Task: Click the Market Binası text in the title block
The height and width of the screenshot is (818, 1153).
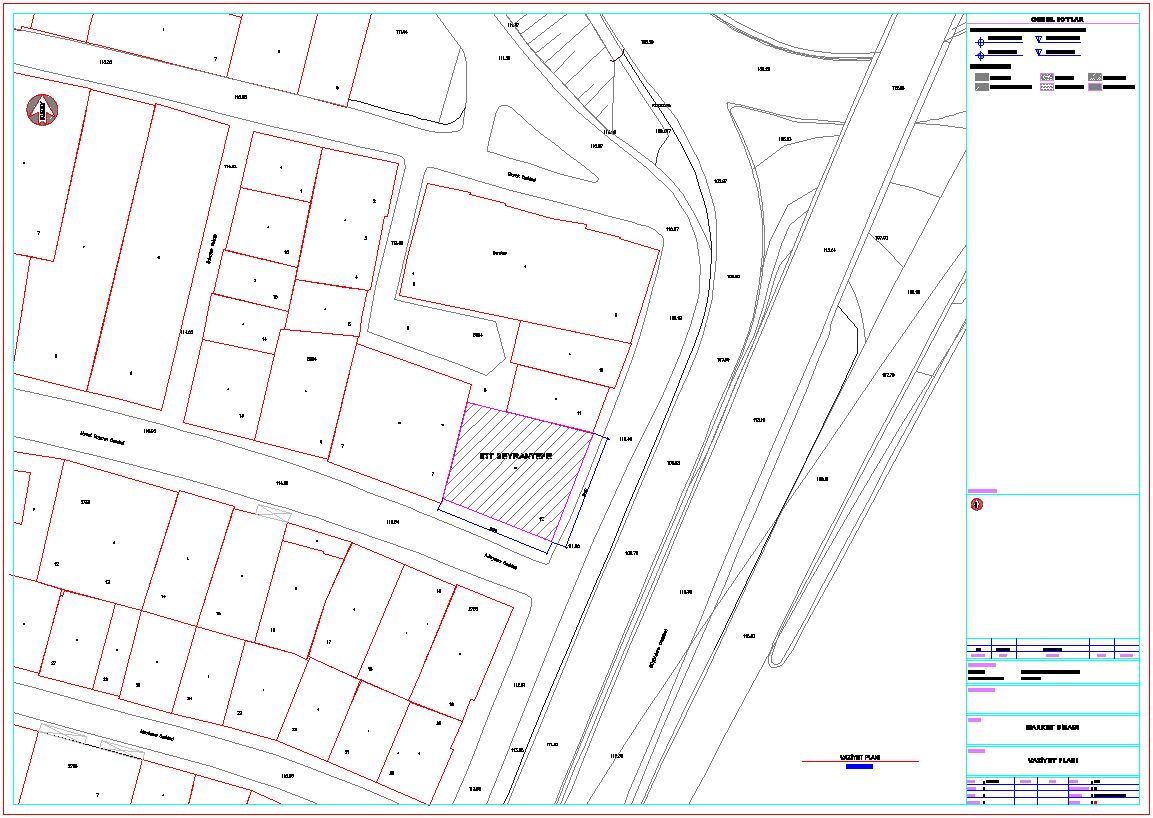Action: point(1052,728)
